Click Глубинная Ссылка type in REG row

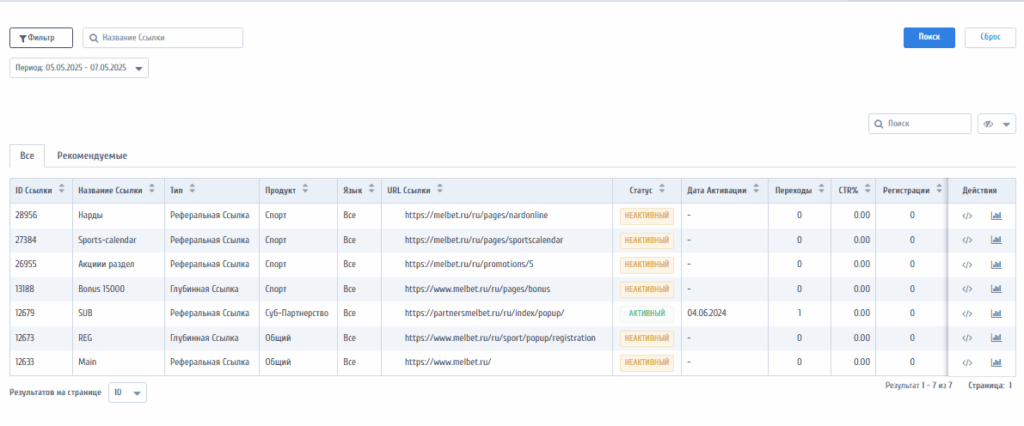(x=204, y=338)
